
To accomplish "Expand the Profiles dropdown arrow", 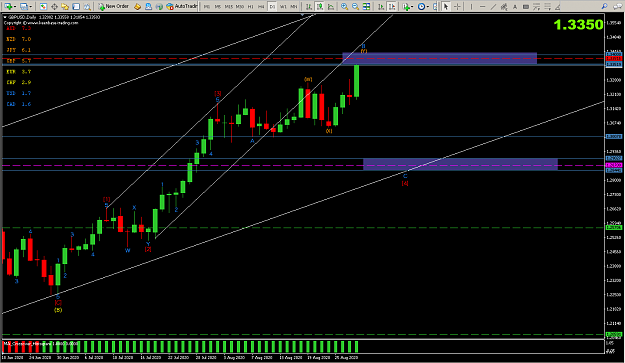I will pos(31,6).
